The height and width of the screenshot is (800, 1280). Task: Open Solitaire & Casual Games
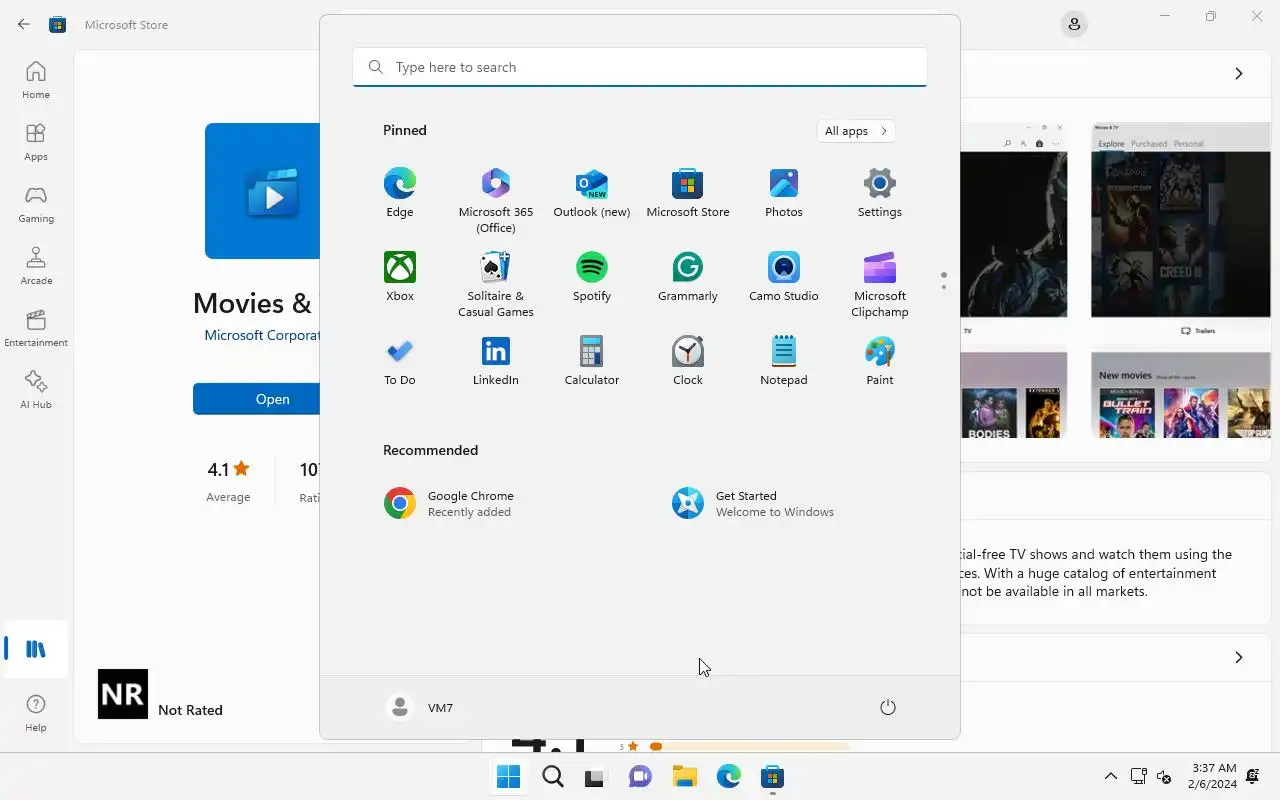(496, 284)
